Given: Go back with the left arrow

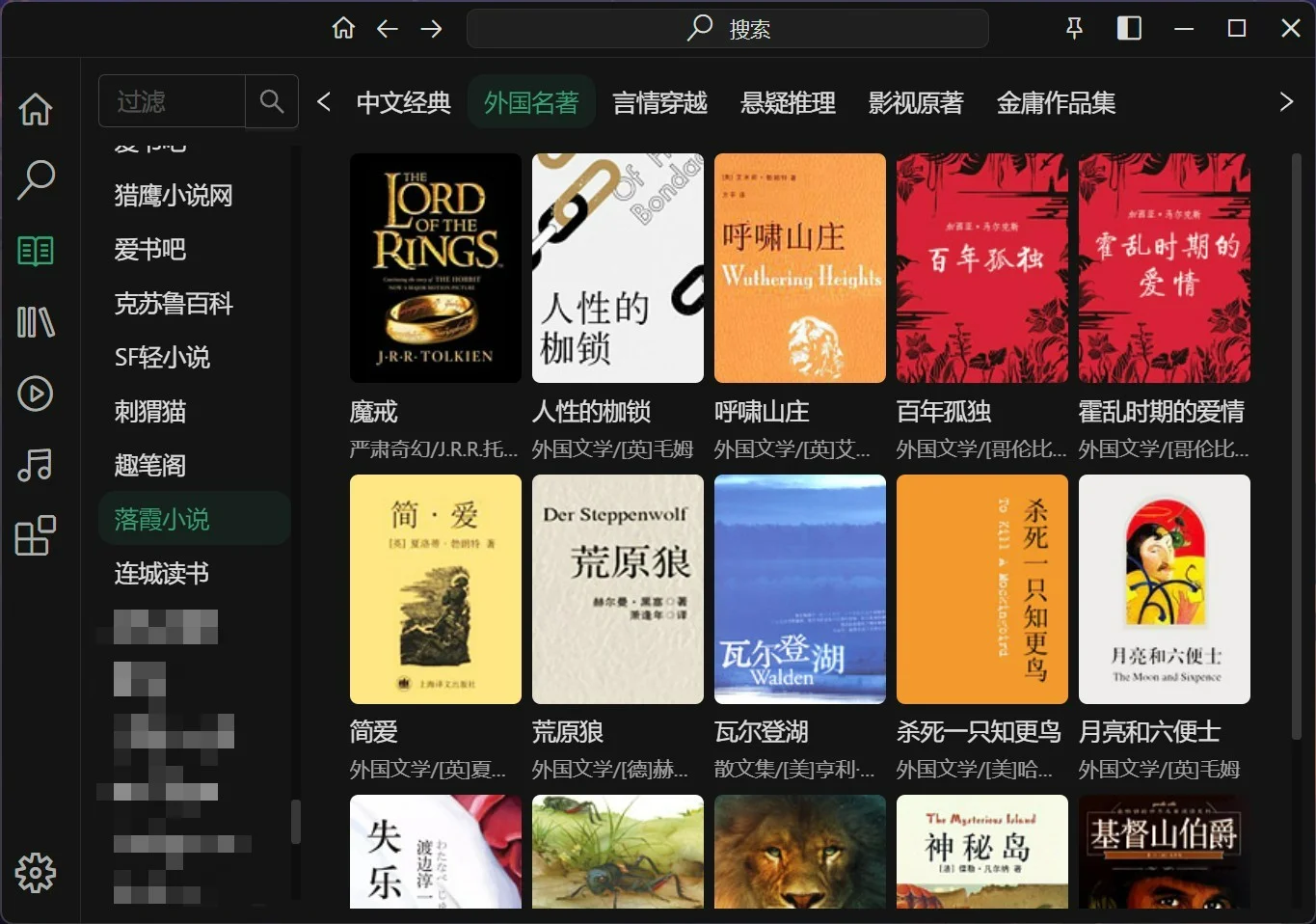Looking at the screenshot, I should pyautogui.click(x=388, y=29).
